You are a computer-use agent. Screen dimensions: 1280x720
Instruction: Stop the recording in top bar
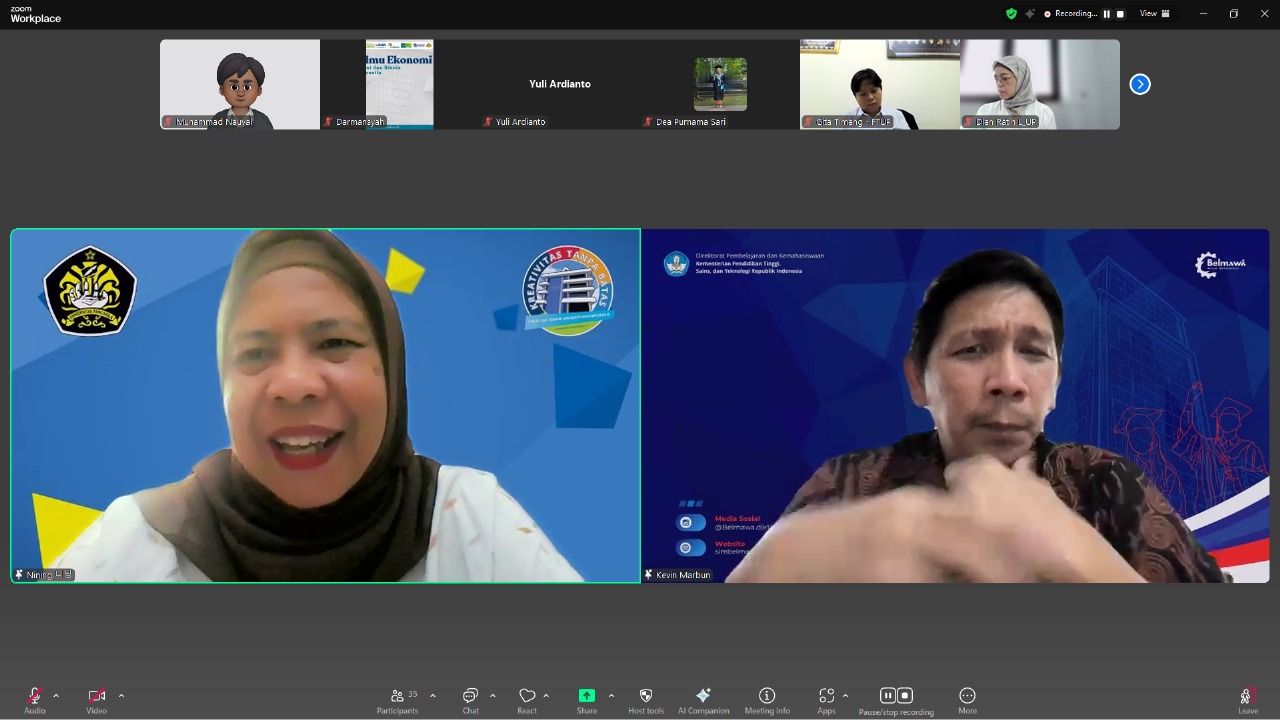coord(1120,14)
